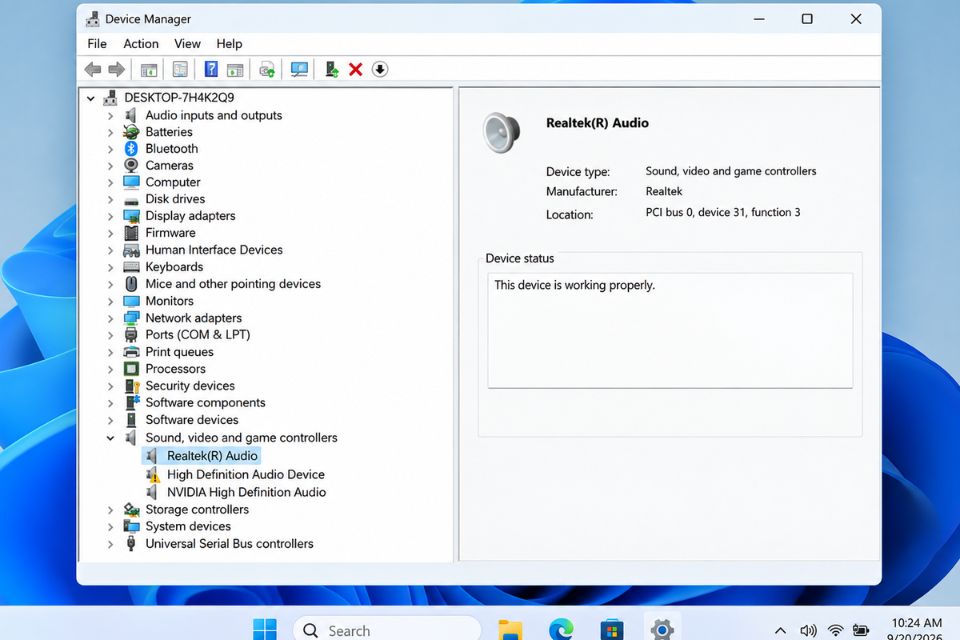Click the Disable device down-arrow icon
The image size is (960, 640).
[380, 69]
